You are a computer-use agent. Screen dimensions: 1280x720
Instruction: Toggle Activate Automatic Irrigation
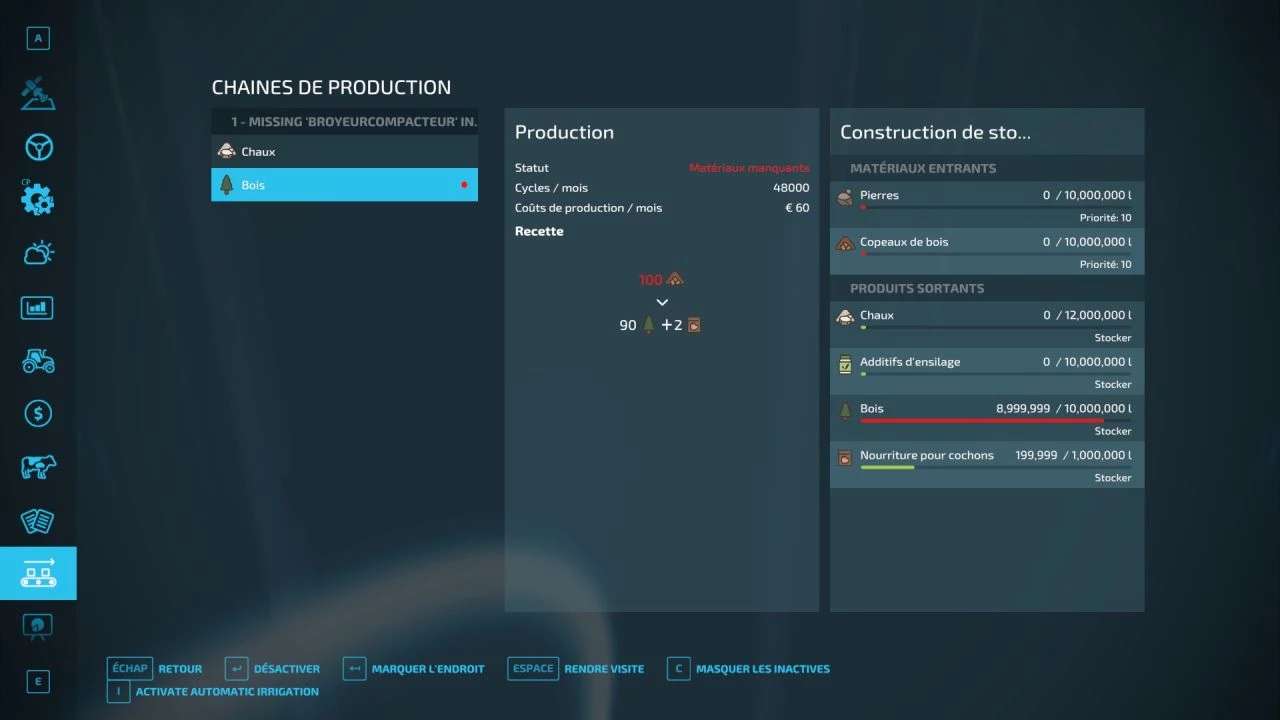tap(214, 692)
